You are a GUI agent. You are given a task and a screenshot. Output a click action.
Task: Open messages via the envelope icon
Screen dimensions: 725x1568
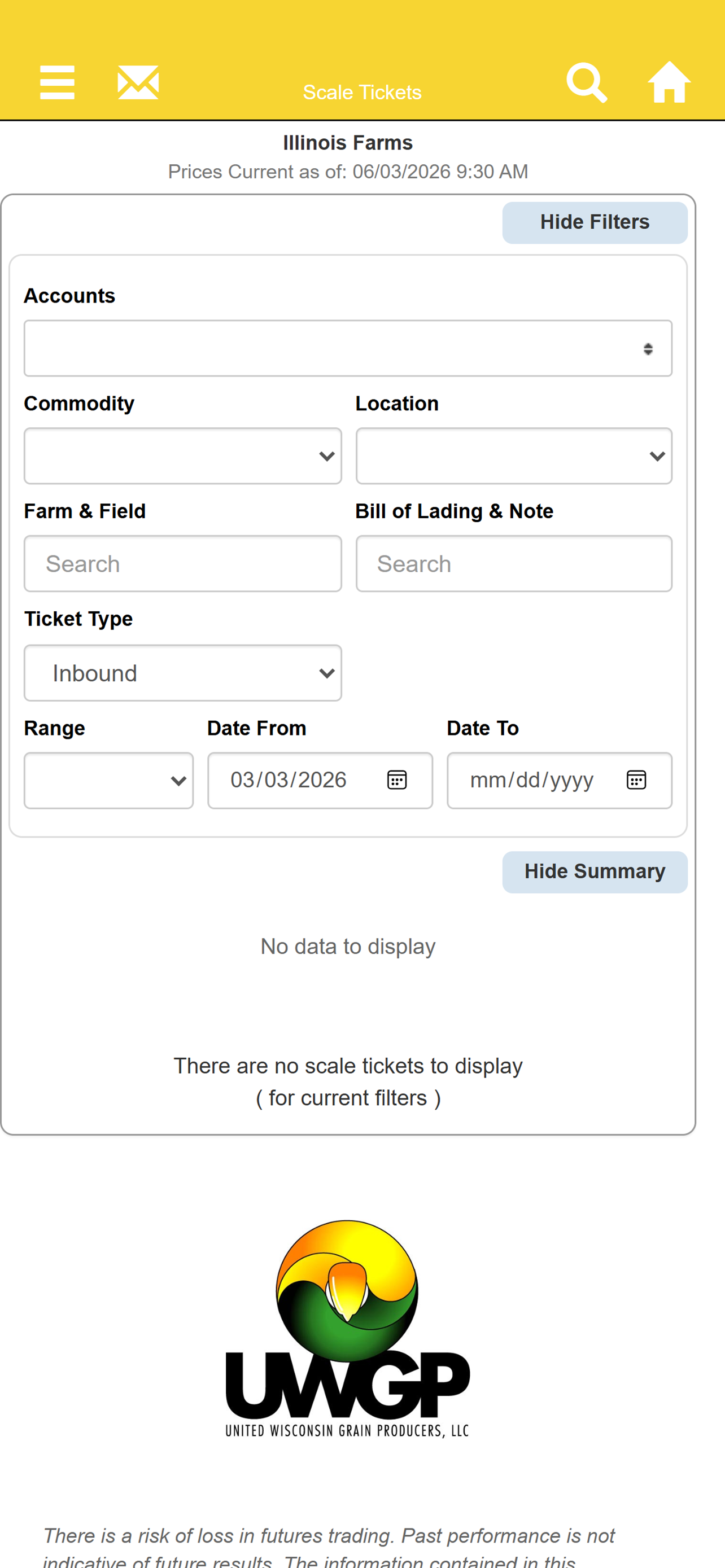(x=138, y=82)
